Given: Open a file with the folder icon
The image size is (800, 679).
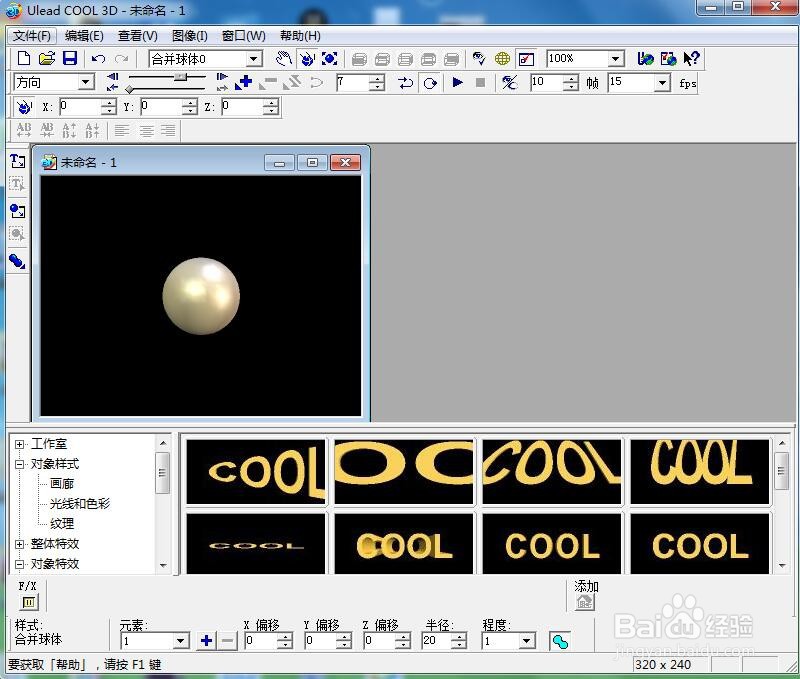Looking at the screenshot, I should click(x=46, y=59).
